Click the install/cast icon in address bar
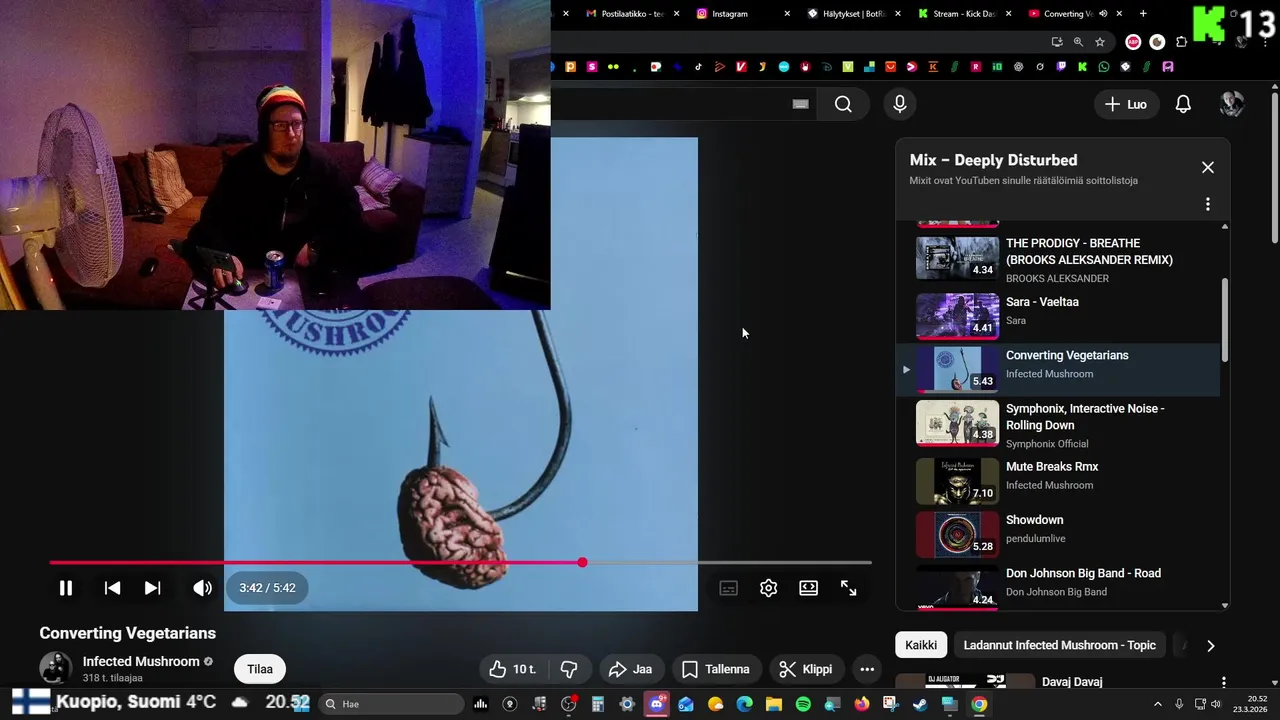The image size is (1280, 720). (x=1057, y=42)
